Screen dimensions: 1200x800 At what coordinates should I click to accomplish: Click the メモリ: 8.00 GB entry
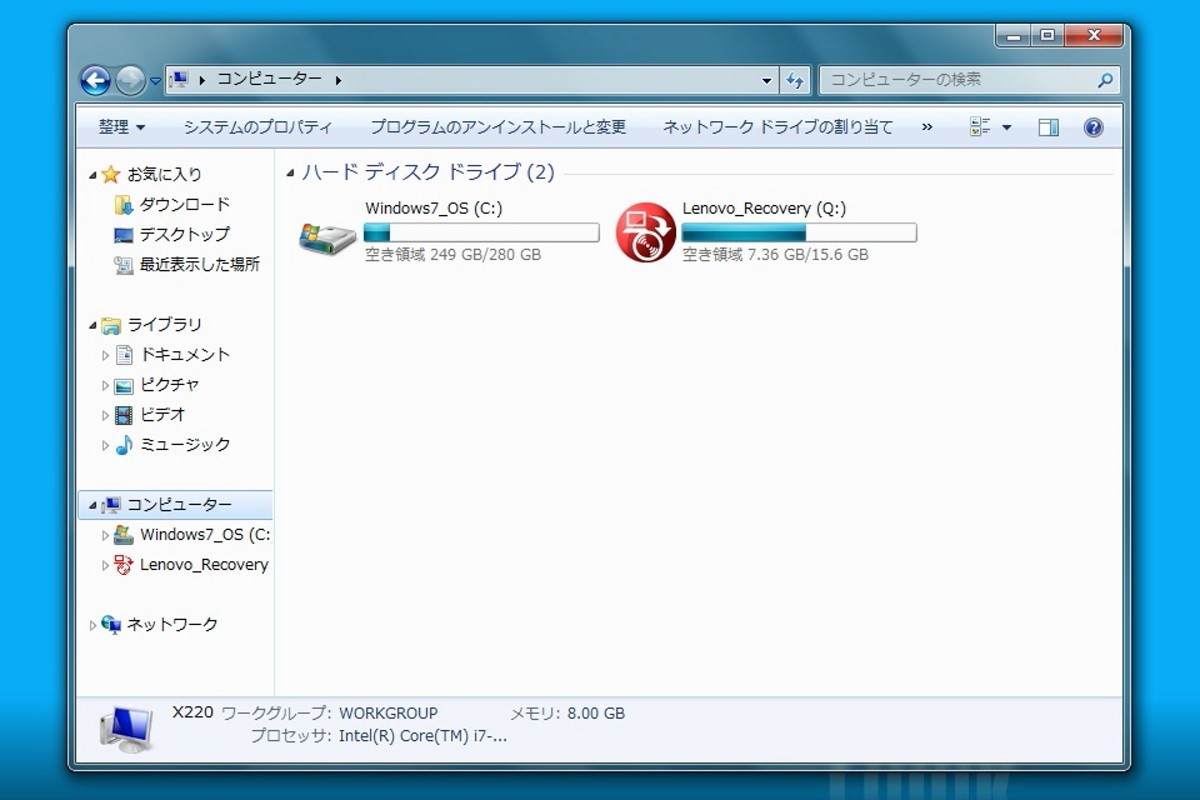point(567,713)
